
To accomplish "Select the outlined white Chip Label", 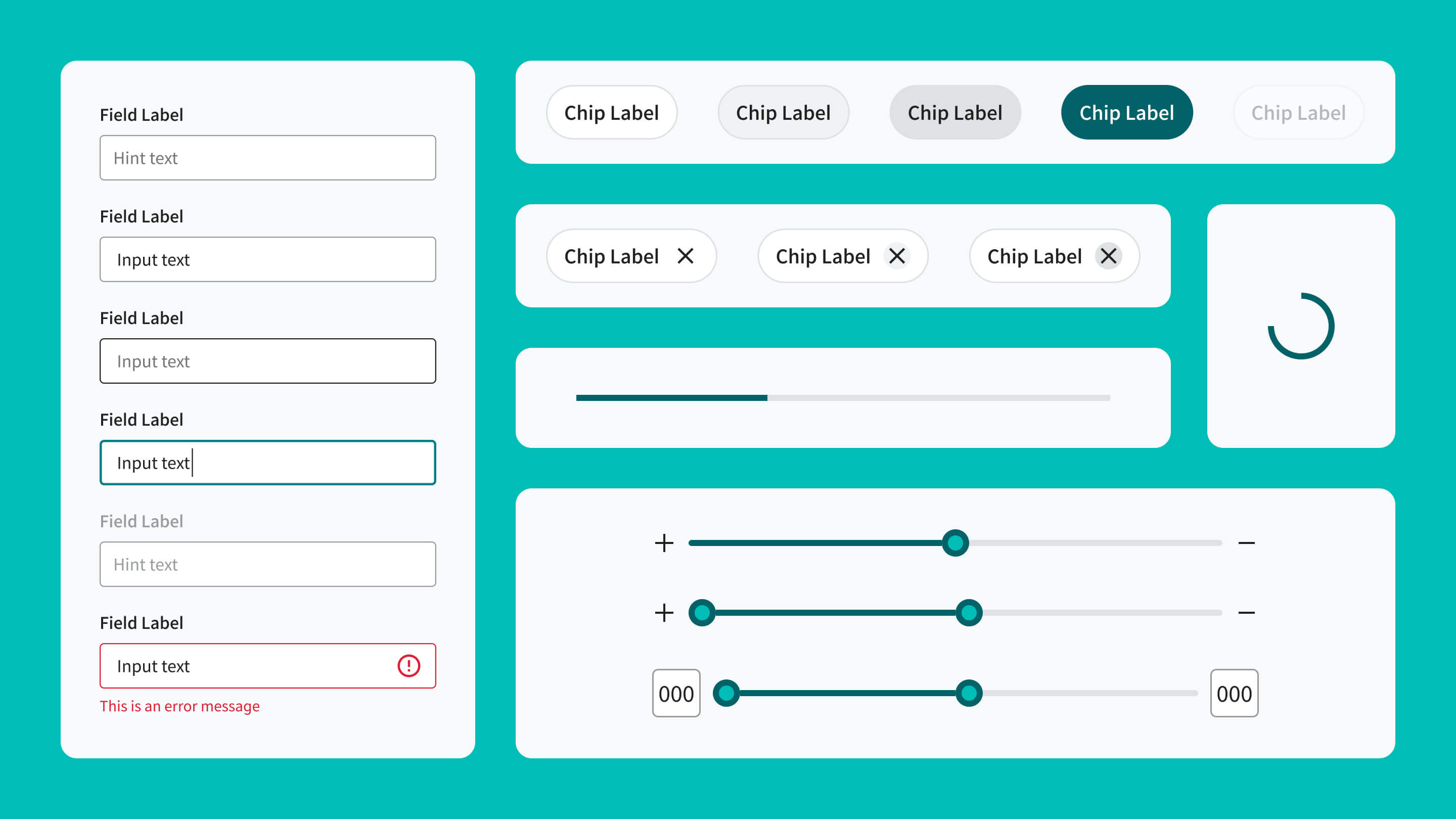I will 612,112.
